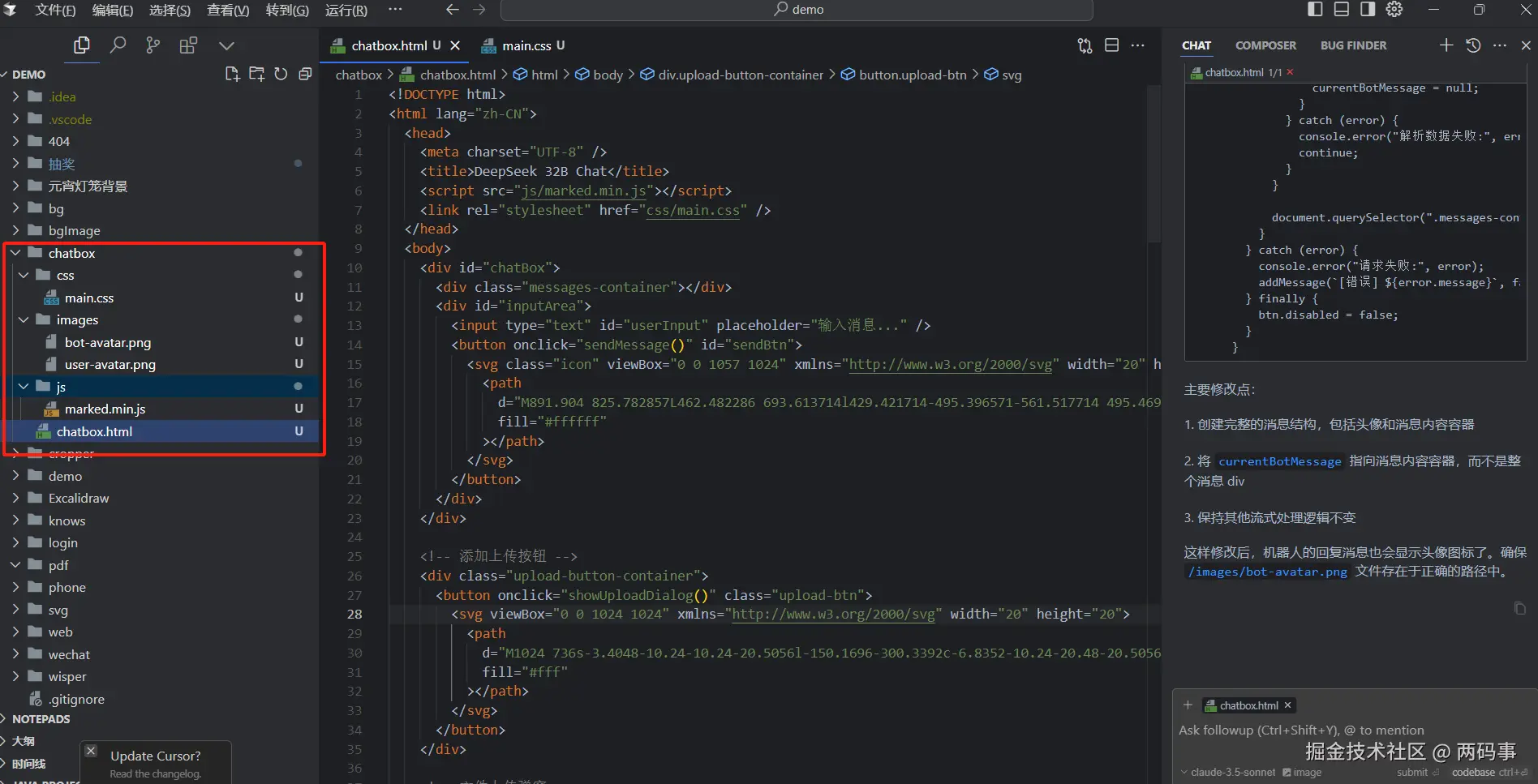Open the 运行(R) menu

tap(346, 10)
